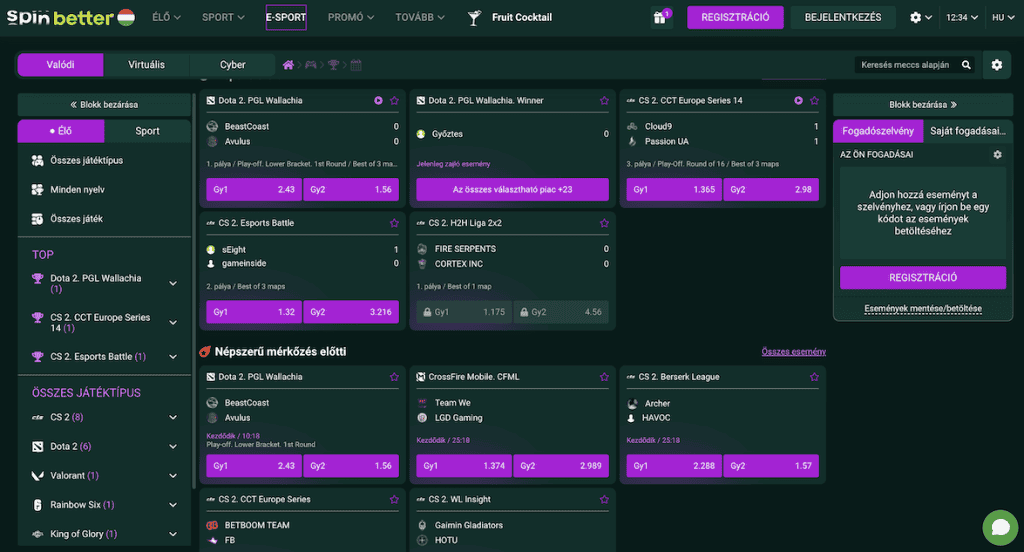Open the Összes esemény link
The image size is (1024, 552).
tap(793, 352)
